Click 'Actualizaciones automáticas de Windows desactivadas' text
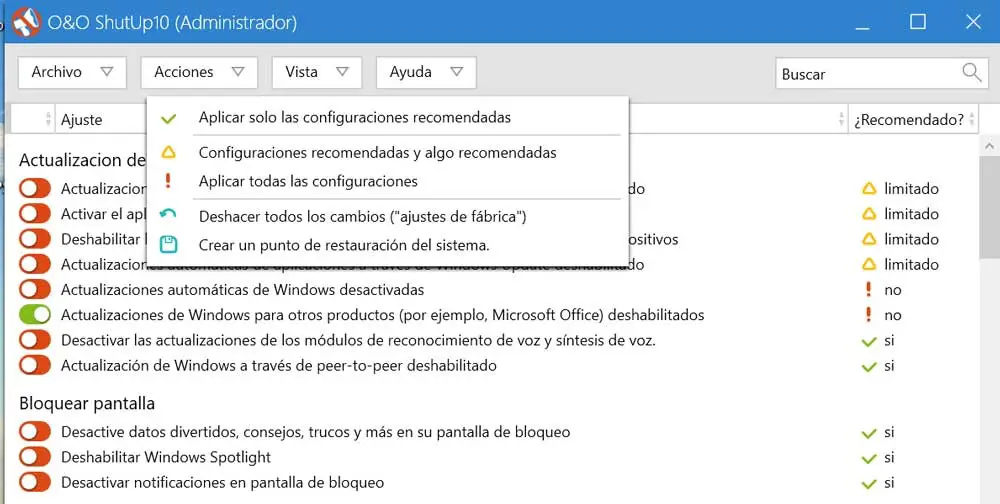The image size is (1000, 504). (x=242, y=290)
